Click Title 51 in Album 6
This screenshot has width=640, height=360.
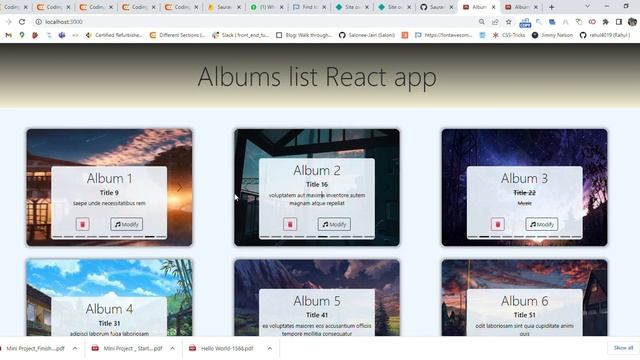tap(524, 315)
